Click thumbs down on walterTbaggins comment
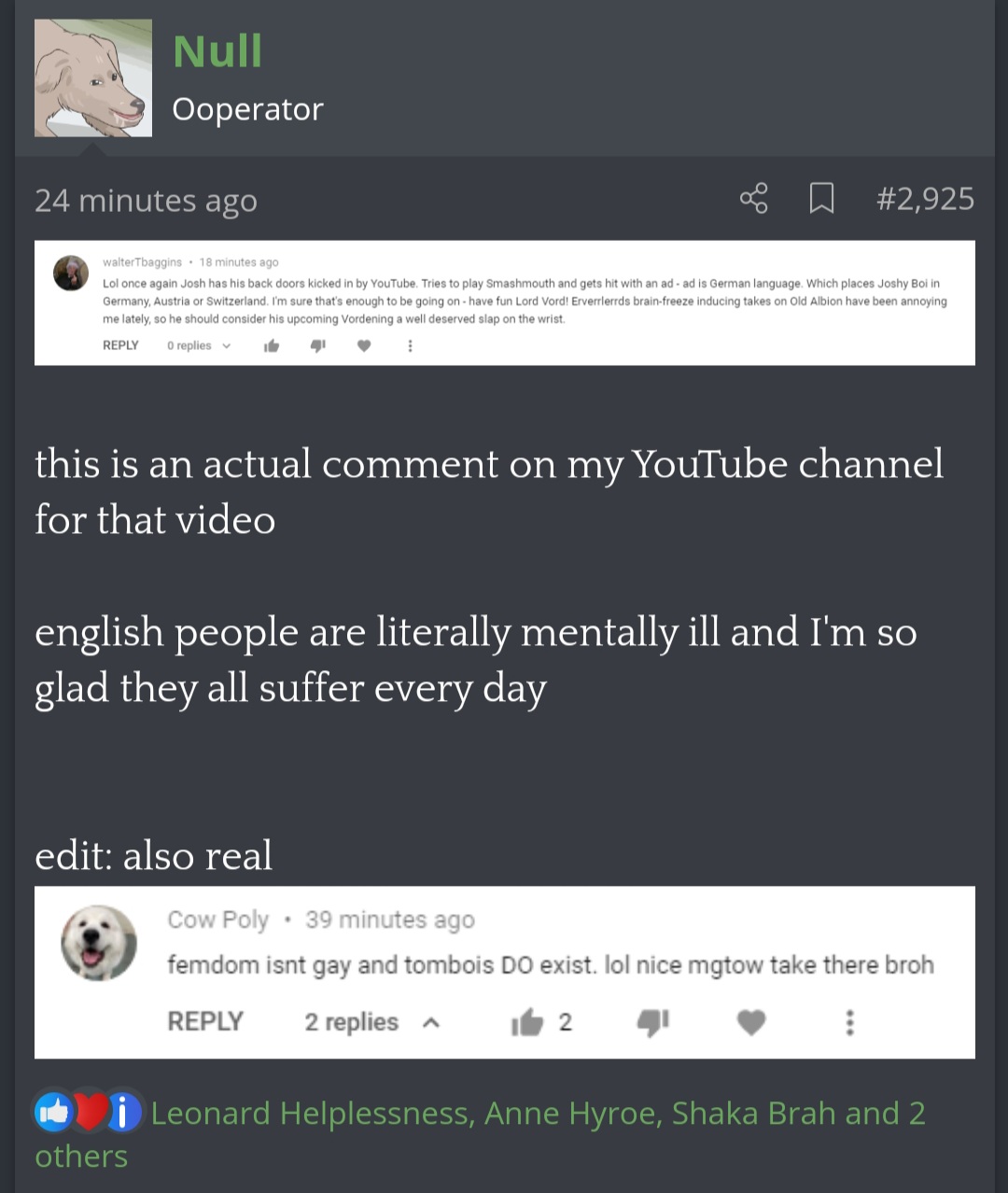 pyautogui.click(x=317, y=345)
